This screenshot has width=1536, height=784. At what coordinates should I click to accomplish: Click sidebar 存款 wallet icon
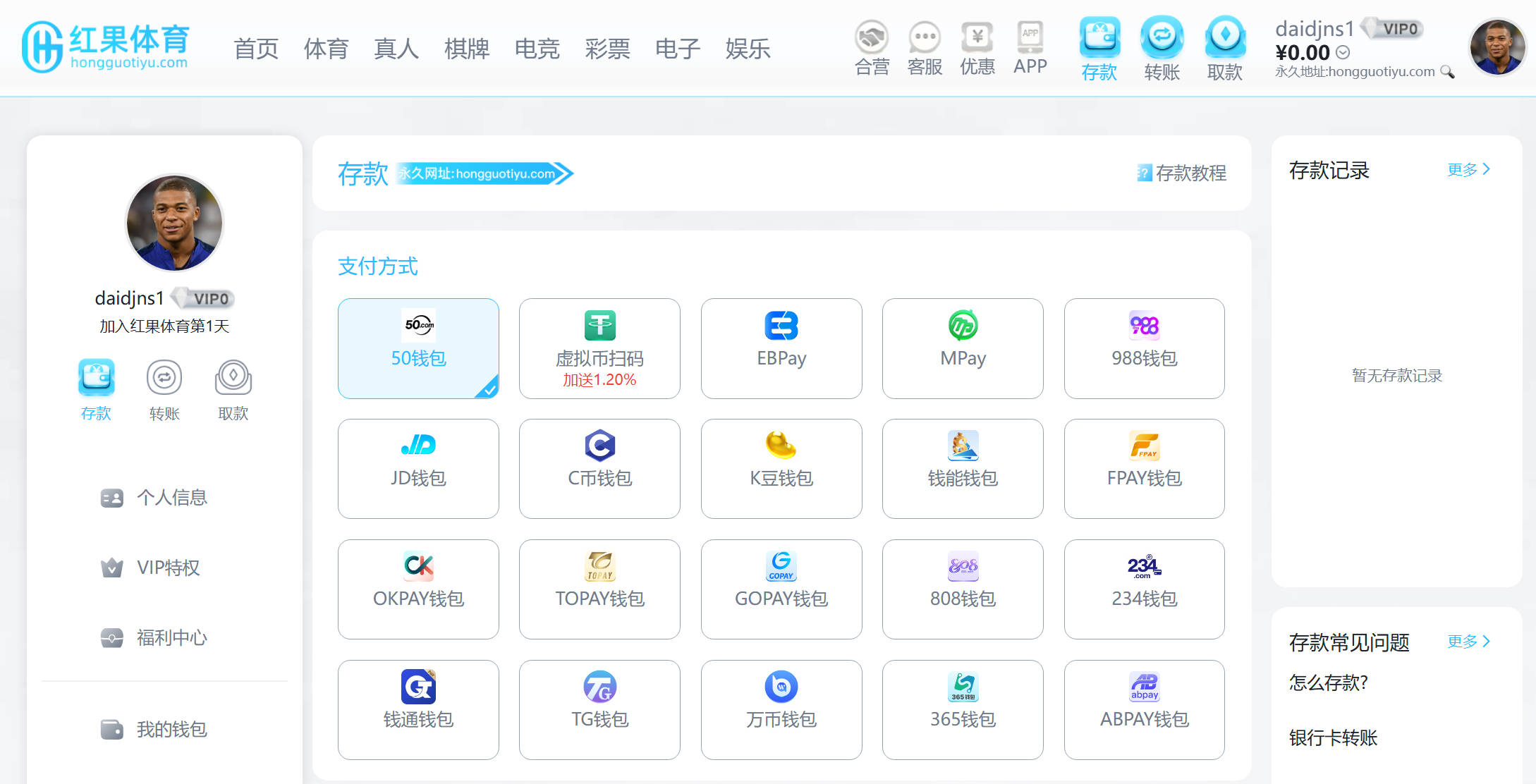click(x=96, y=377)
